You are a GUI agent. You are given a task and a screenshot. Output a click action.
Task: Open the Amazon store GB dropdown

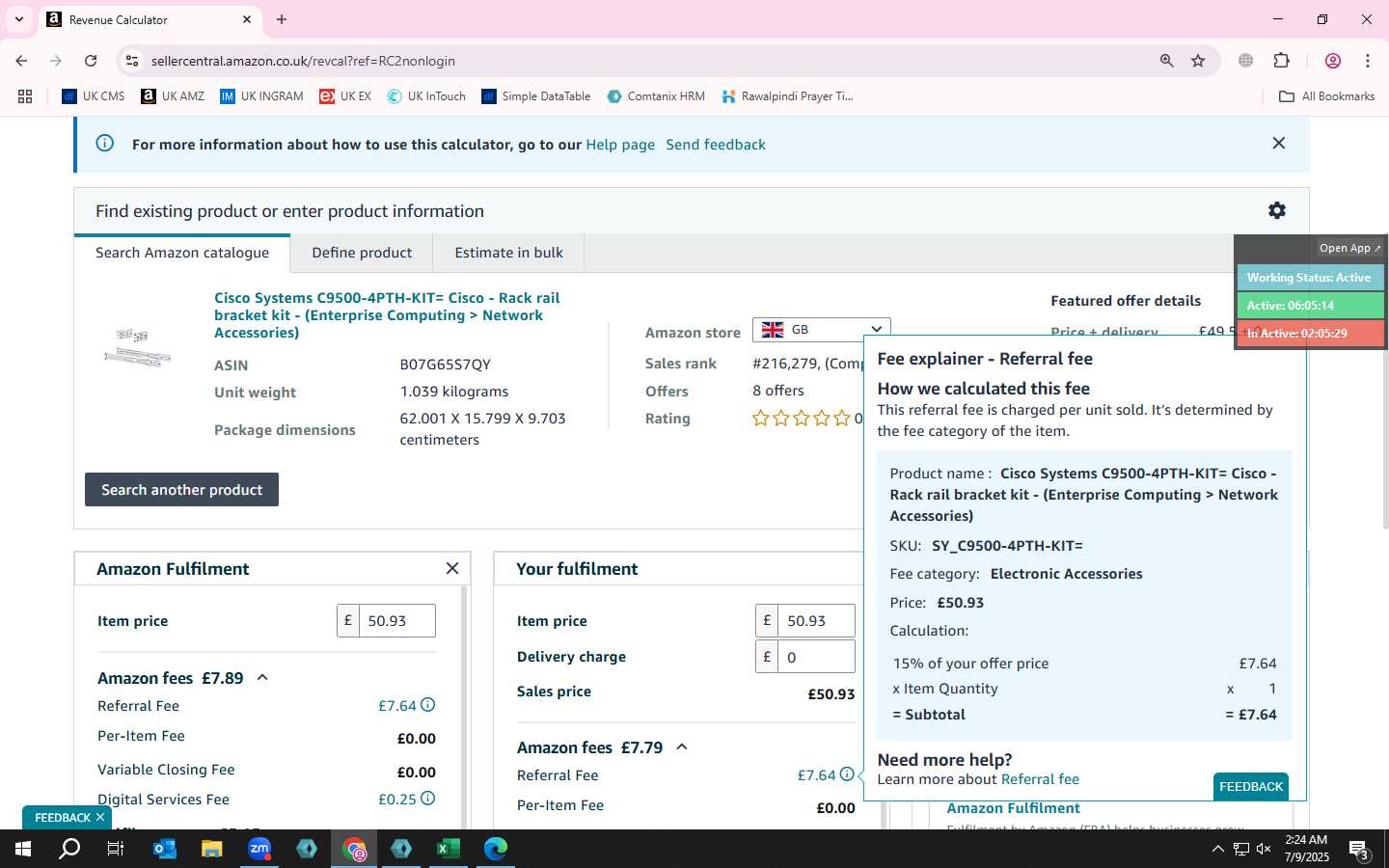[x=822, y=330]
